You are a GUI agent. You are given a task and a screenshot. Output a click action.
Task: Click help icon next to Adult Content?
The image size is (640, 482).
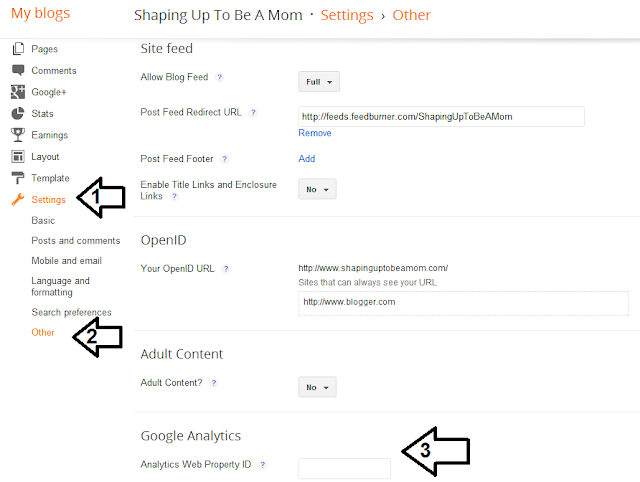[214, 383]
